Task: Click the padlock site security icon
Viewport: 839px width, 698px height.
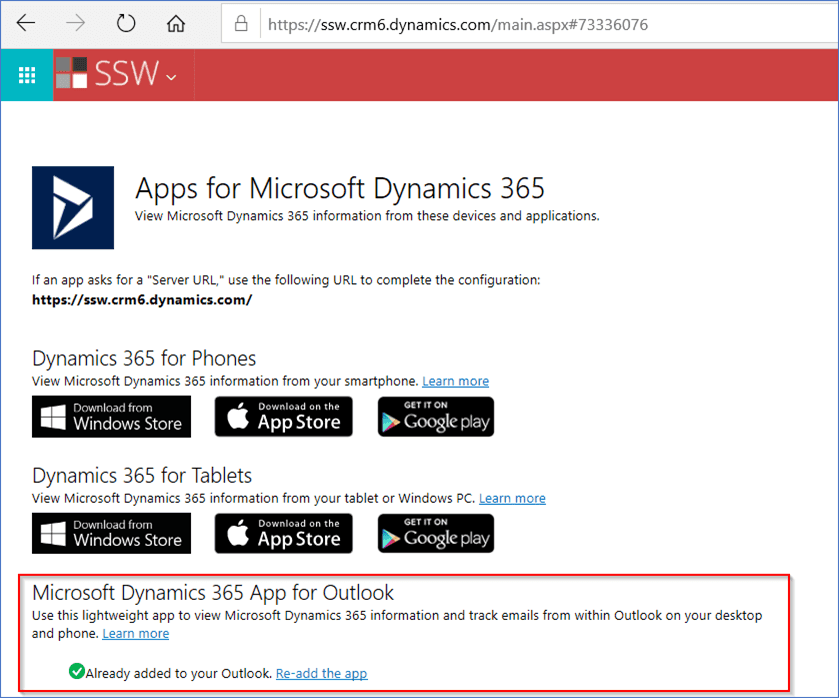Action: pos(240,24)
